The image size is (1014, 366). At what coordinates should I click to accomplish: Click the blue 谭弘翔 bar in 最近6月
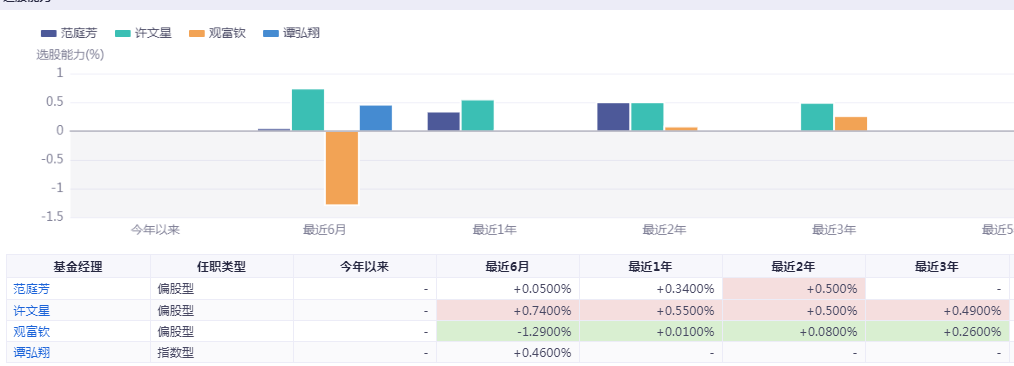coord(376,118)
